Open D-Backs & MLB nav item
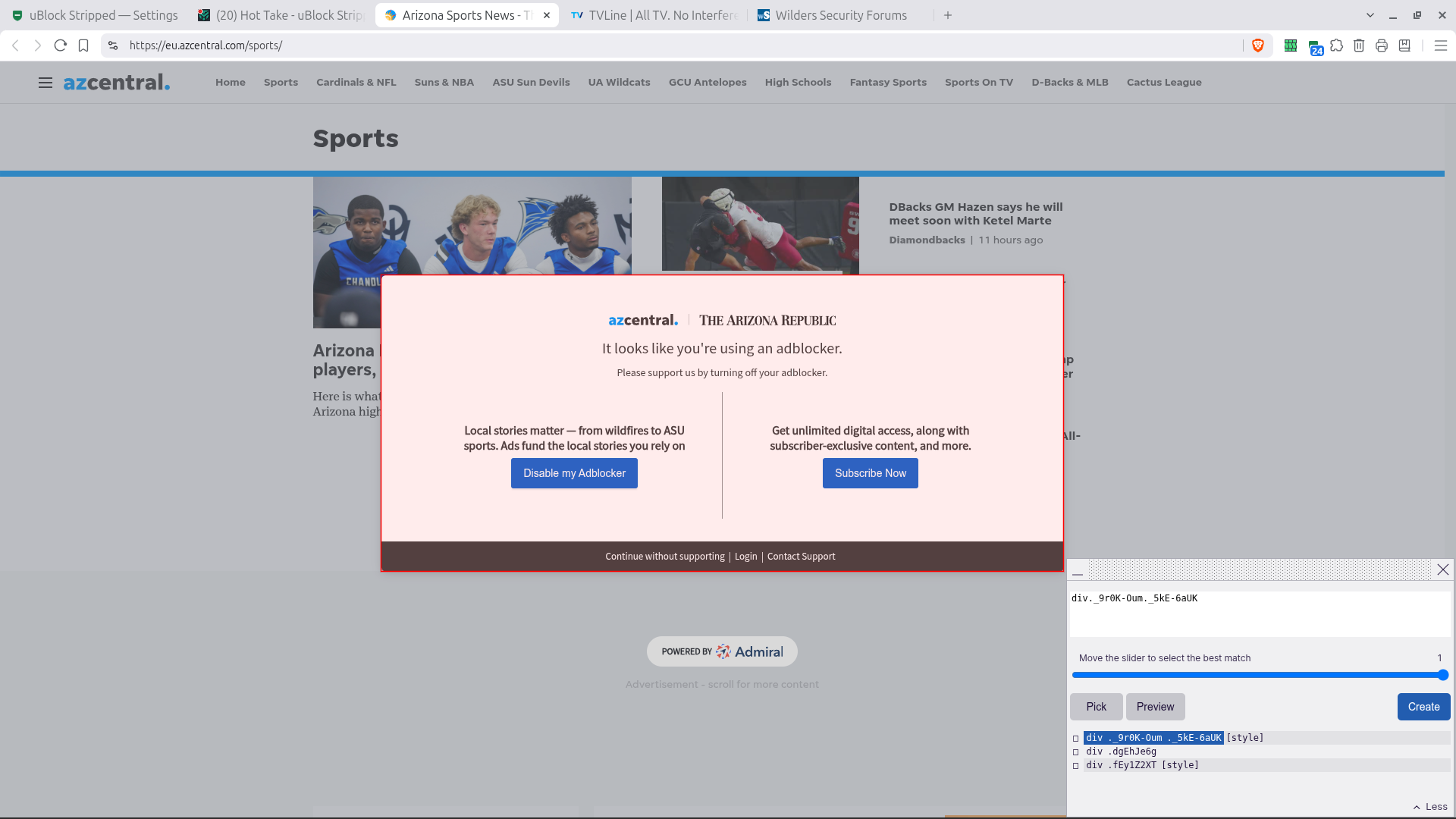Screen dimensions: 1456x819 coord(1070,83)
